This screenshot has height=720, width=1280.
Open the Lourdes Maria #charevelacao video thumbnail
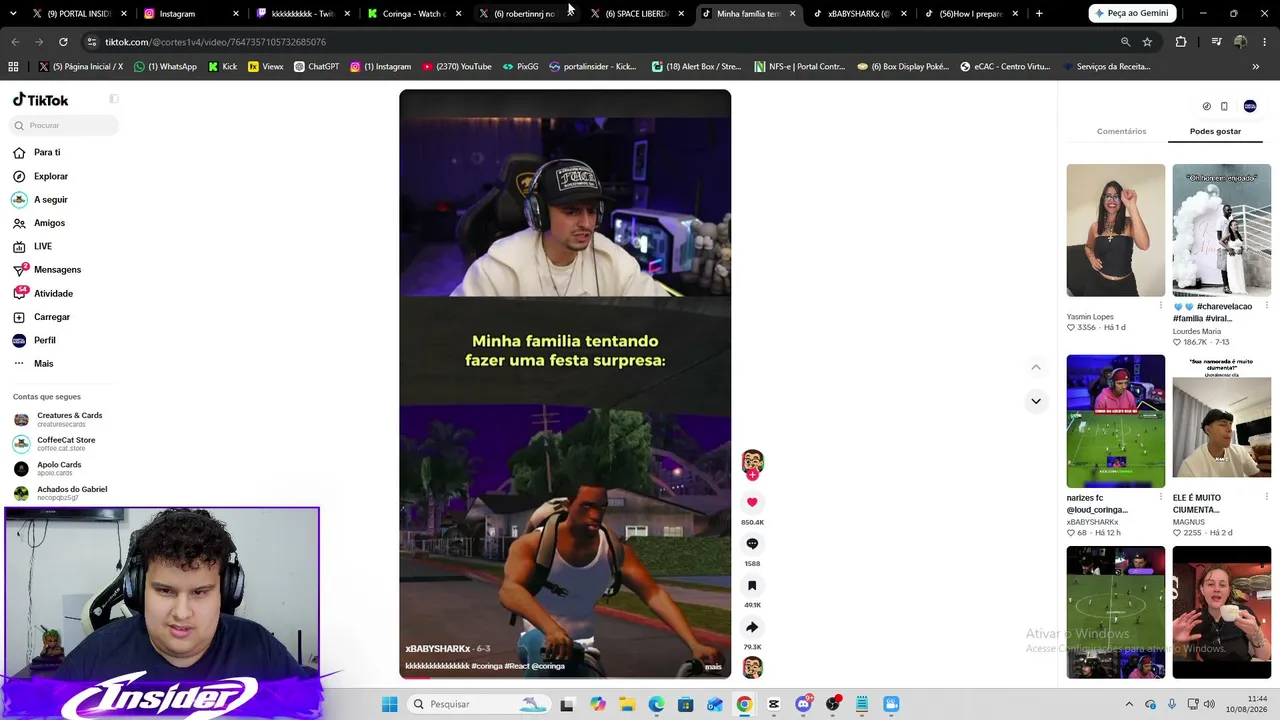coord(1222,230)
